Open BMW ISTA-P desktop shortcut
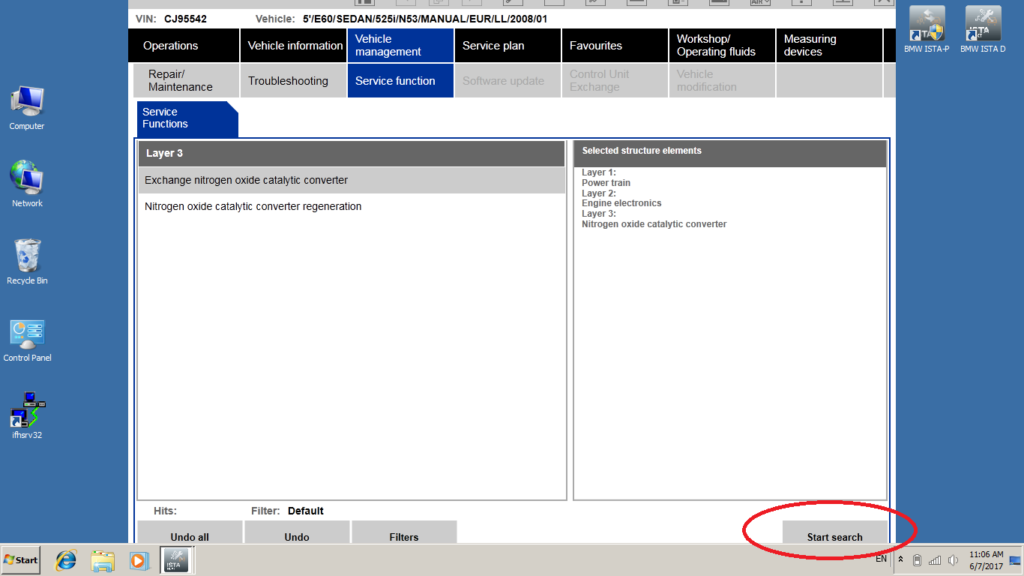This screenshot has height=576, width=1024. pos(926,30)
